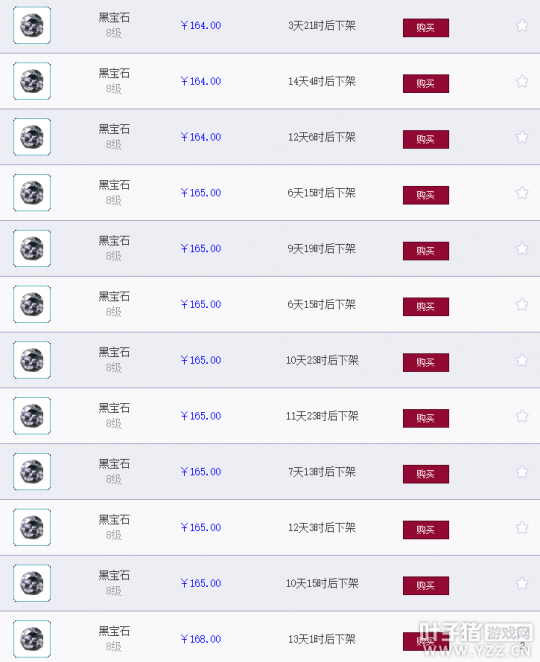
Task: Open the gem icon for the 7天13时 listing
Action: pos(32,472)
